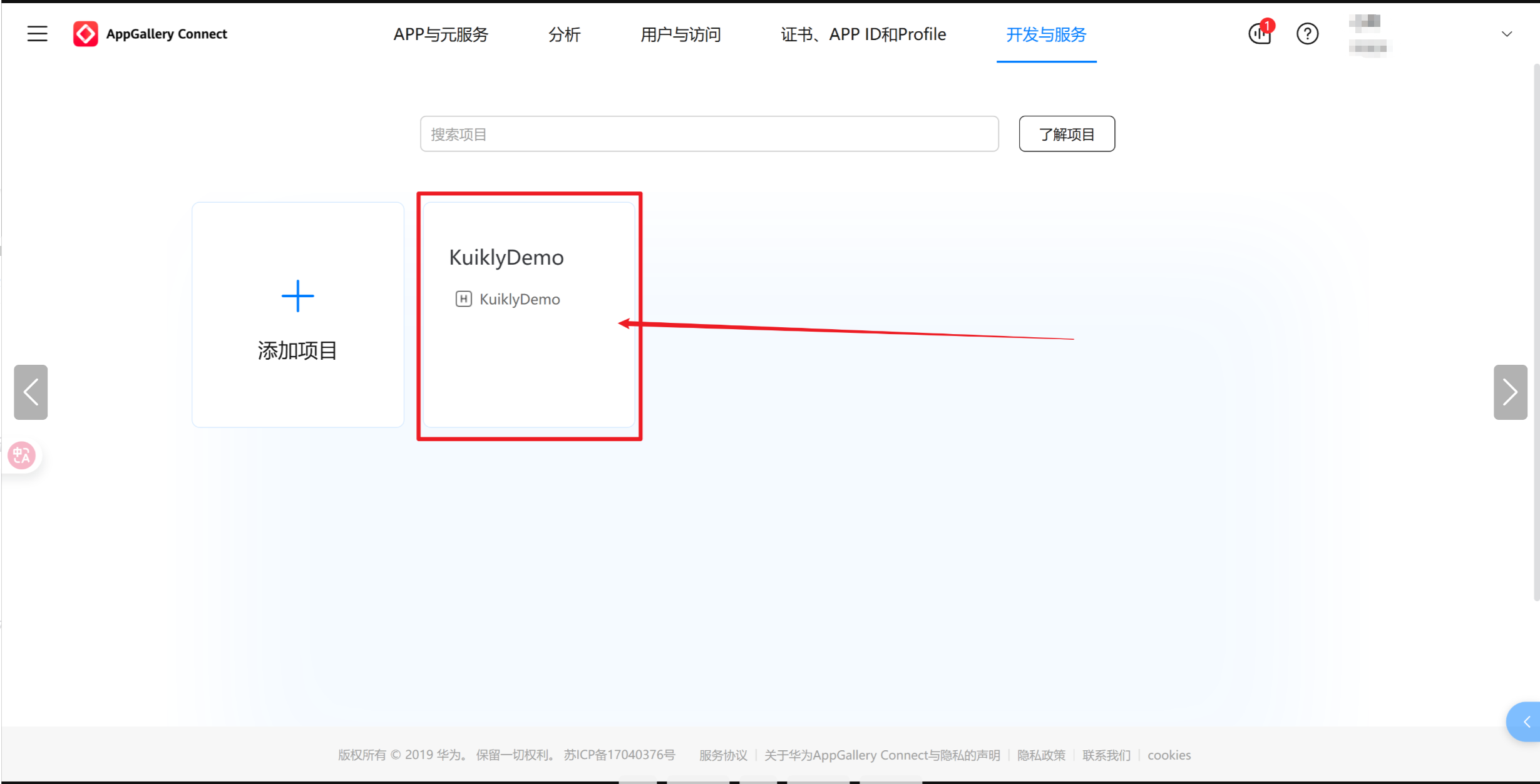Viewport: 1540px width, 784px height.
Task: Click the help question mark icon
Action: point(1307,34)
